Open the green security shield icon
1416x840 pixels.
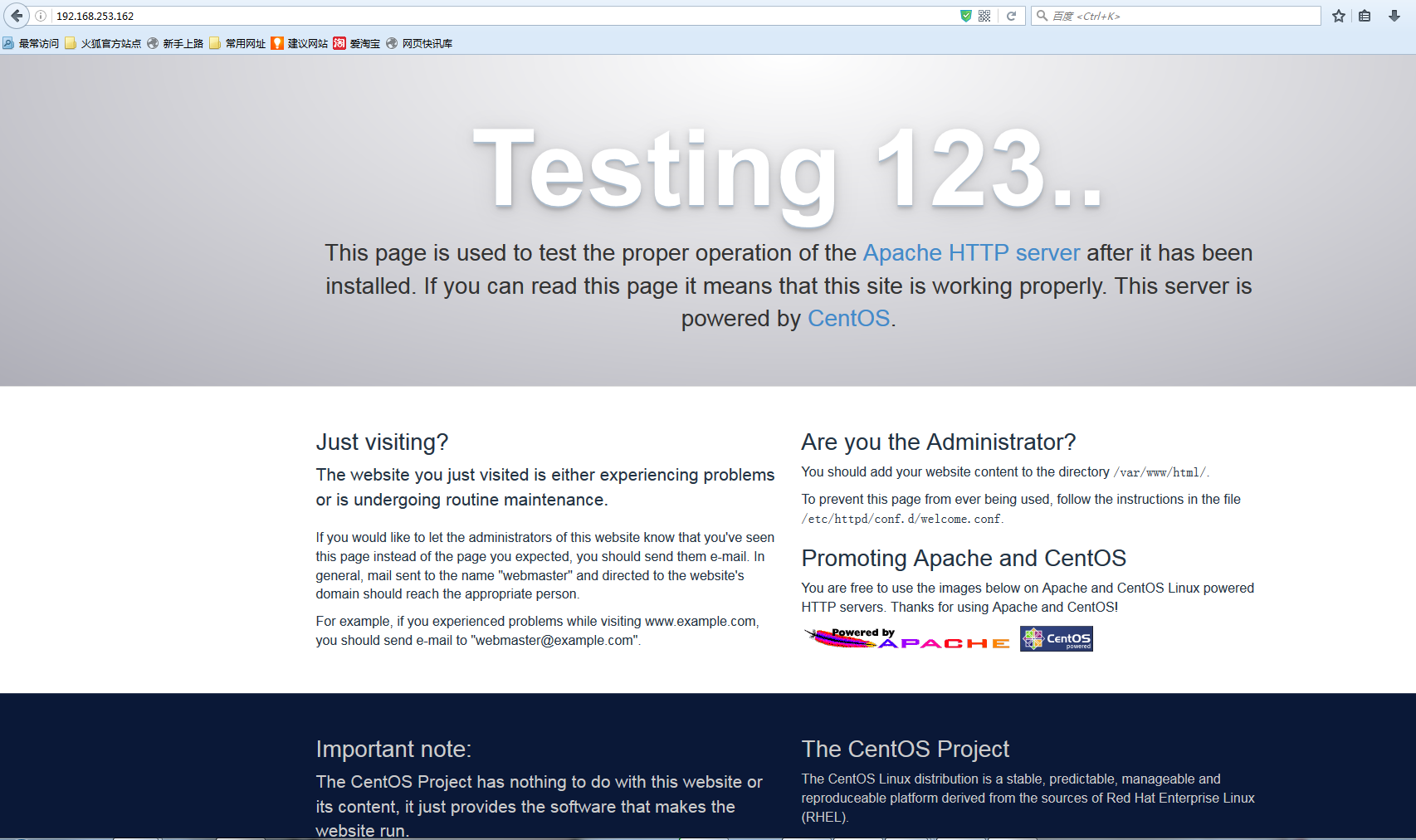[966, 16]
